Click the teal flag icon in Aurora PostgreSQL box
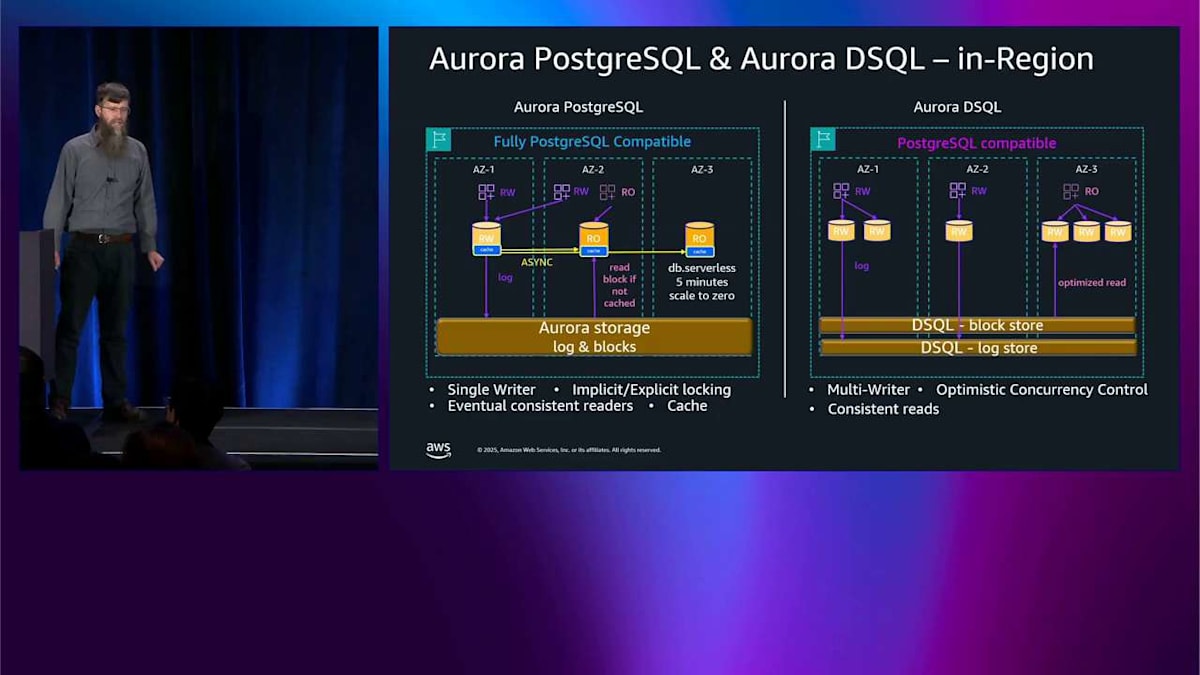Screen dimensions: 1200x675 (438, 140)
